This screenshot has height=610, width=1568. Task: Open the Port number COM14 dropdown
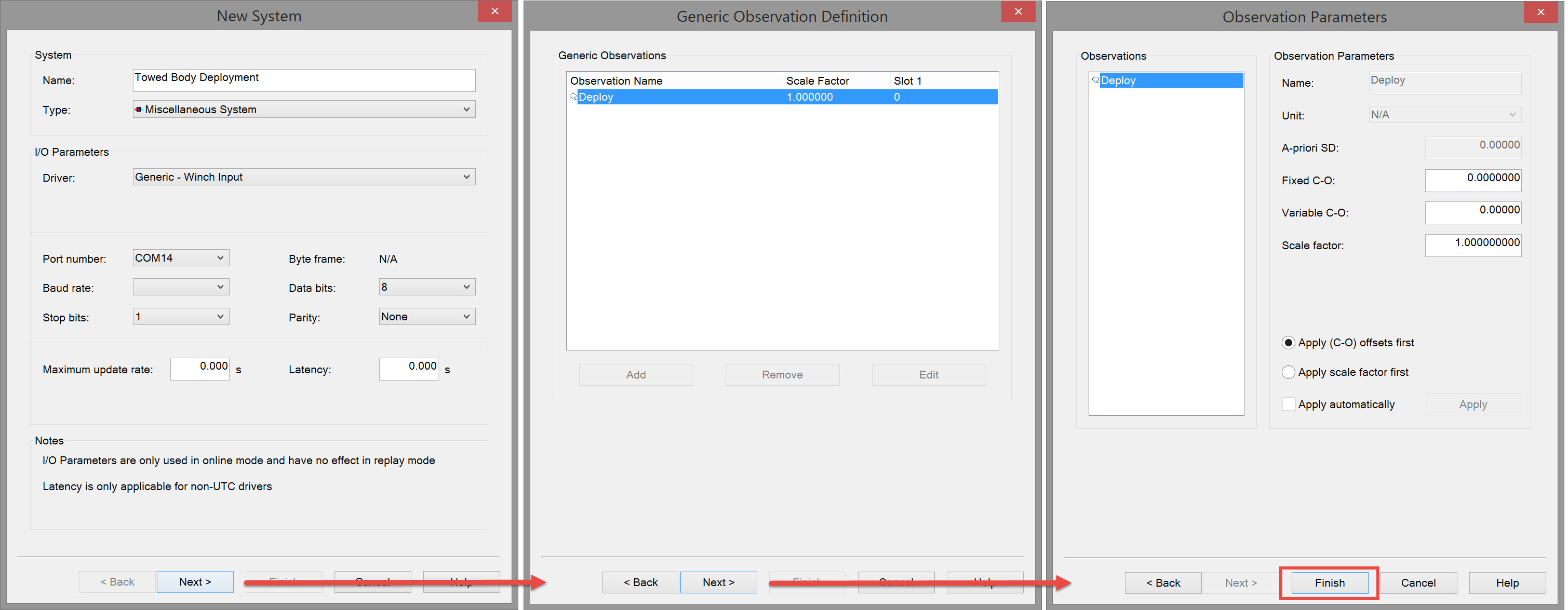click(220, 258)
